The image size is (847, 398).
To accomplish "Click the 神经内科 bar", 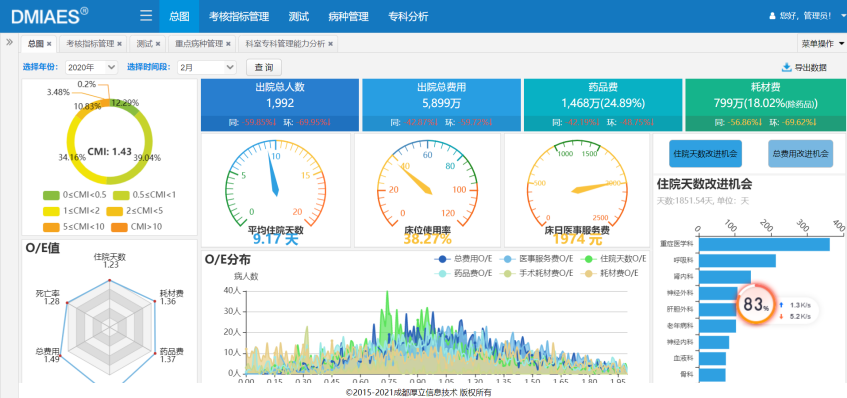I will (714, 342).
